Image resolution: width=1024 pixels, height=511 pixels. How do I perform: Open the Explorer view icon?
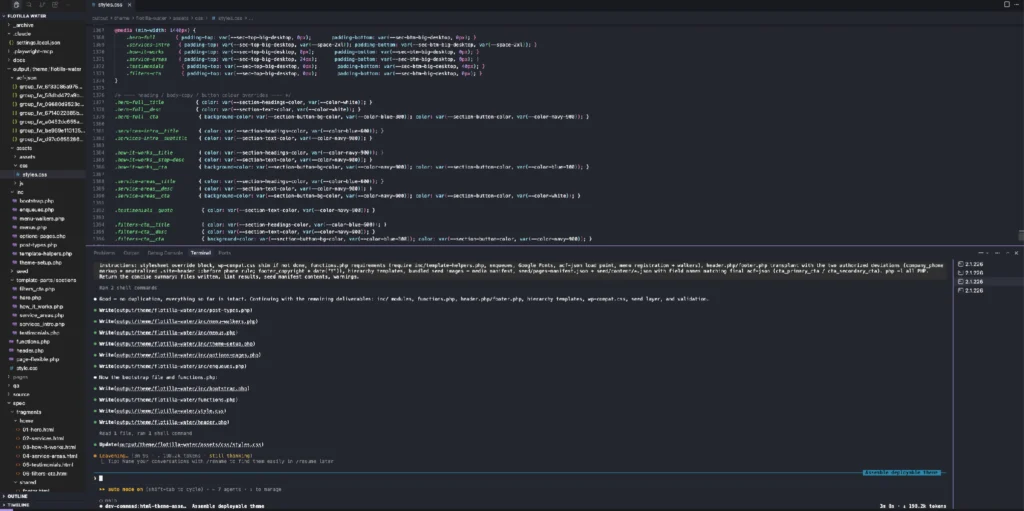tap(16, 5)
